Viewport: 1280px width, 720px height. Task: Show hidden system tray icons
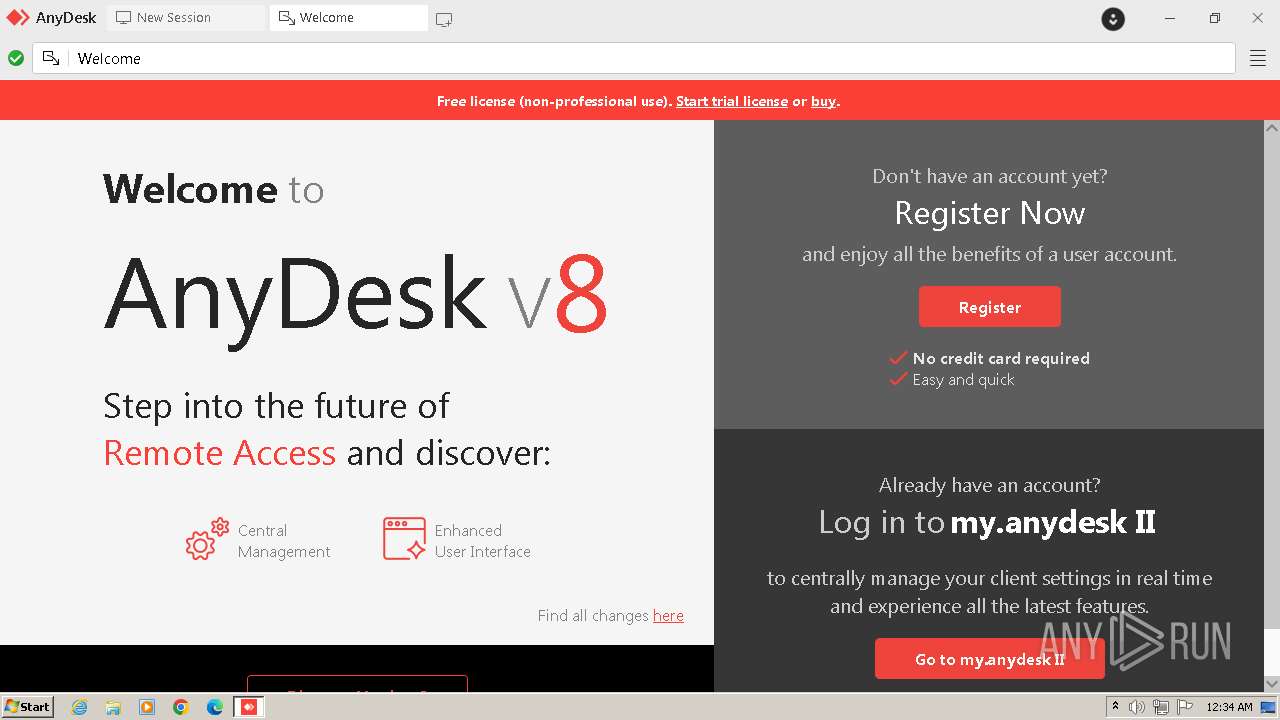coord(1115,707)
